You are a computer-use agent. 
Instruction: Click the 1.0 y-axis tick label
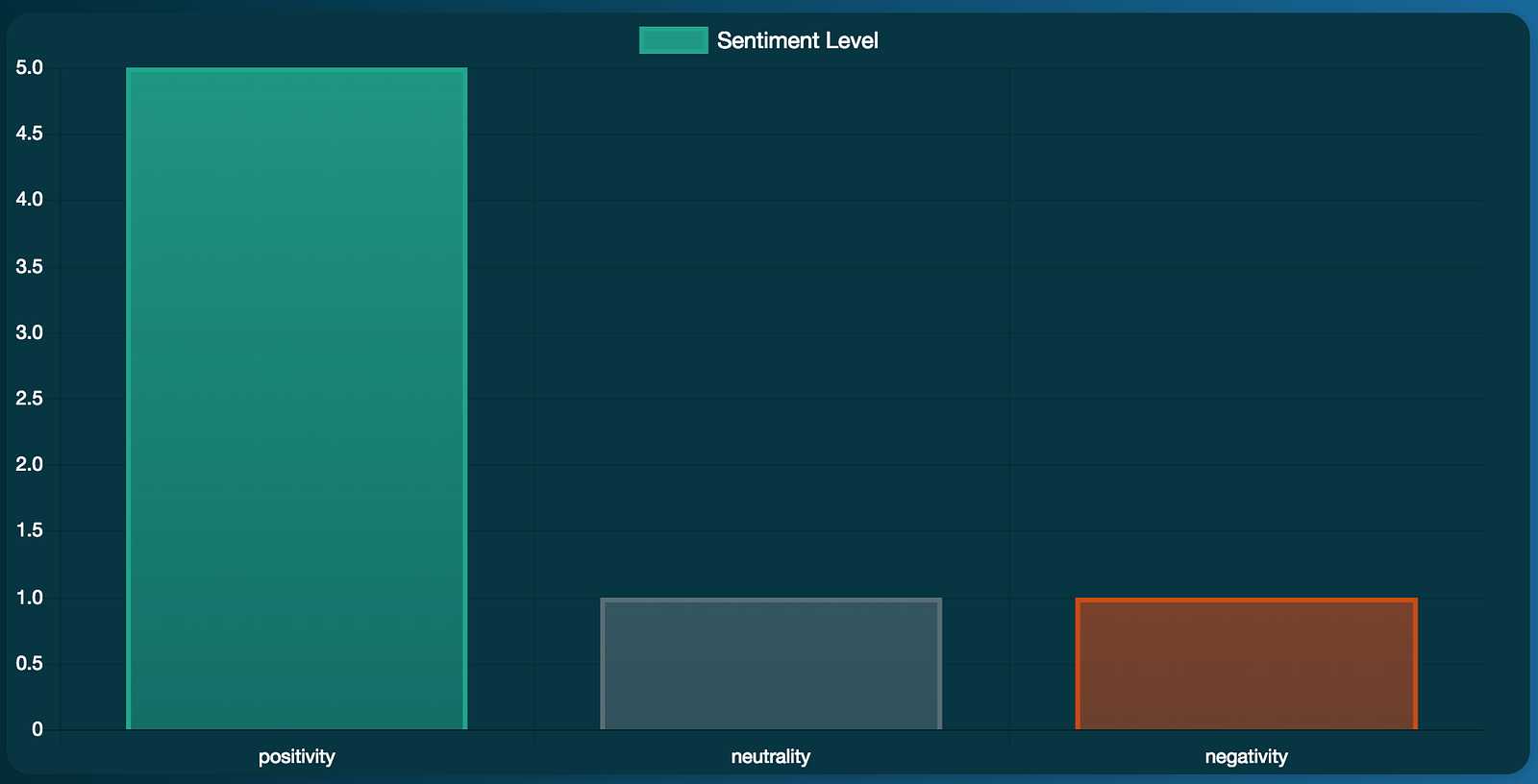click(x=30, y=598)
